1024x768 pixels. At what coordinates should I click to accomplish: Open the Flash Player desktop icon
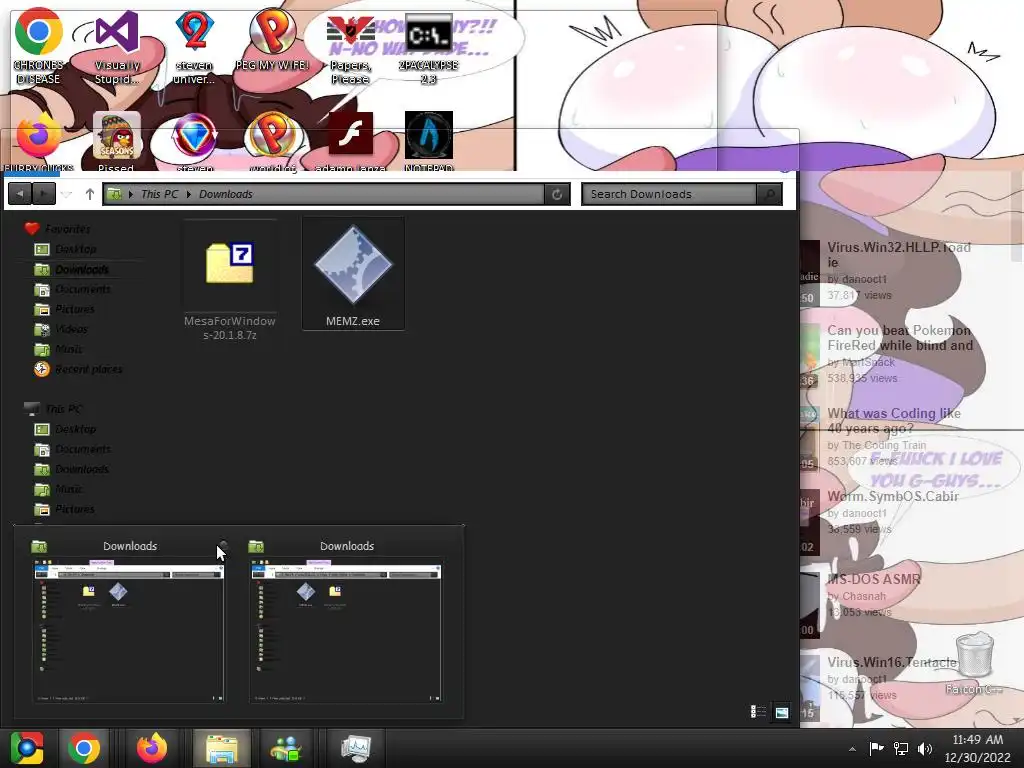click(351, 142)
